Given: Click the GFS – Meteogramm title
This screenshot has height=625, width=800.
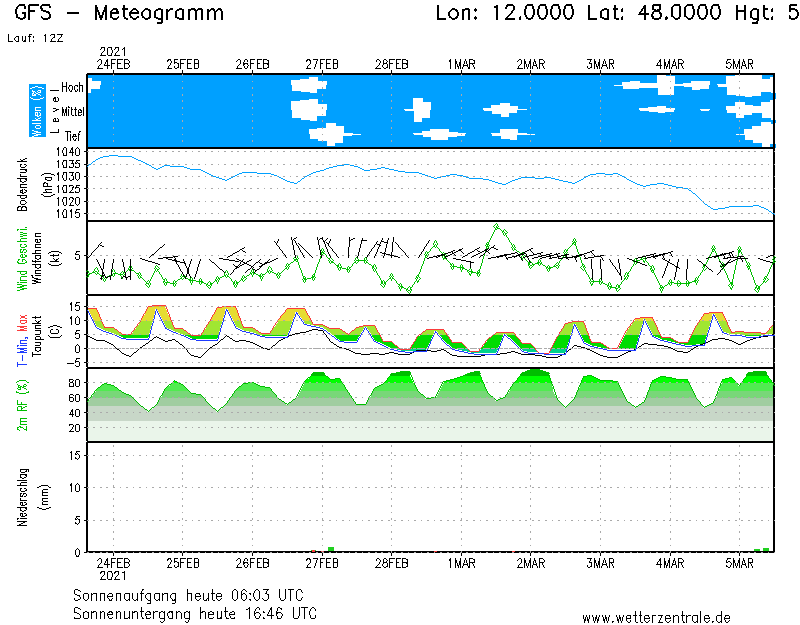Looking at the screenshot, I should pyautogui.click(x=120, y=14).
